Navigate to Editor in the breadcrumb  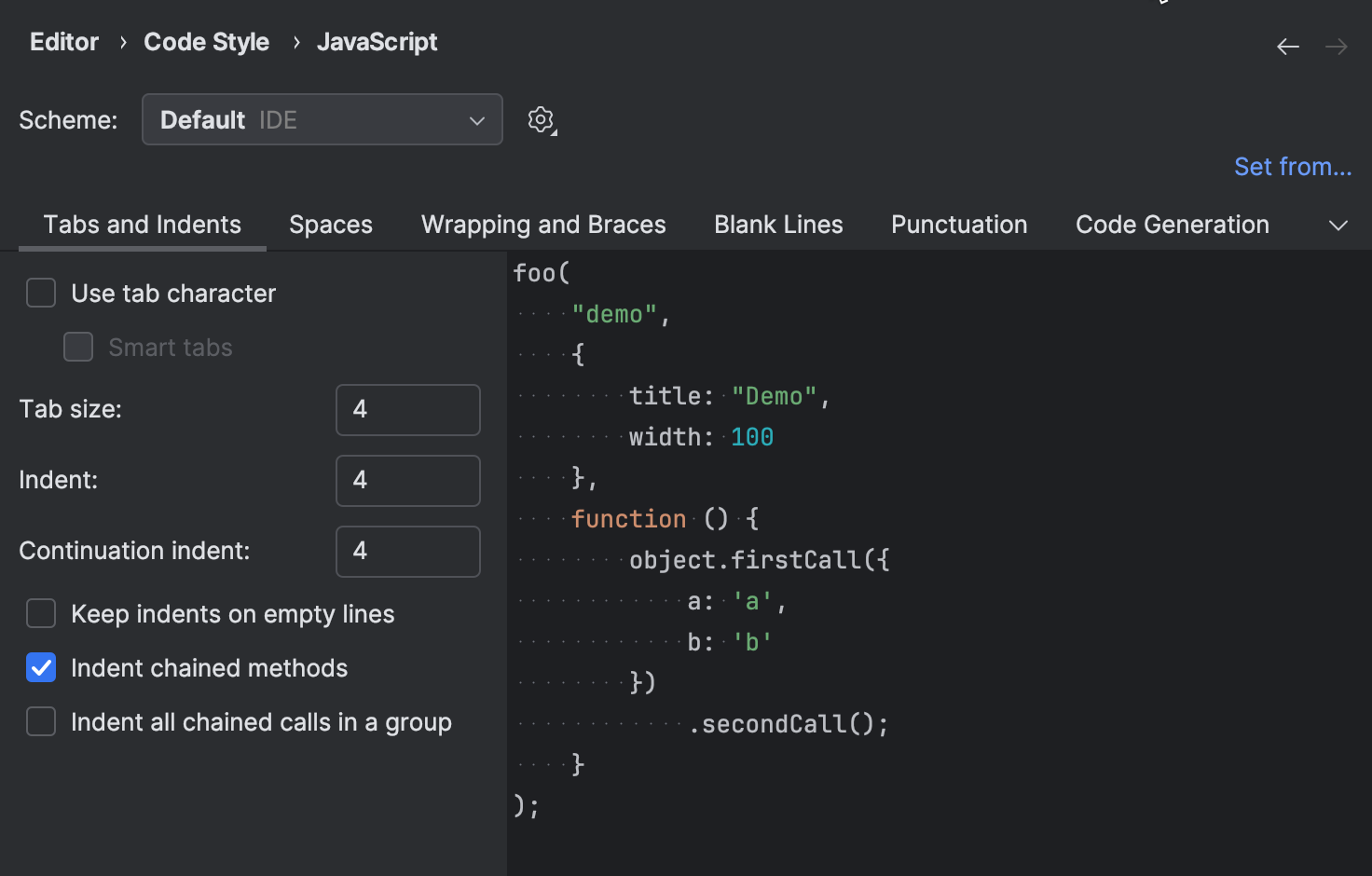(63, 42)
